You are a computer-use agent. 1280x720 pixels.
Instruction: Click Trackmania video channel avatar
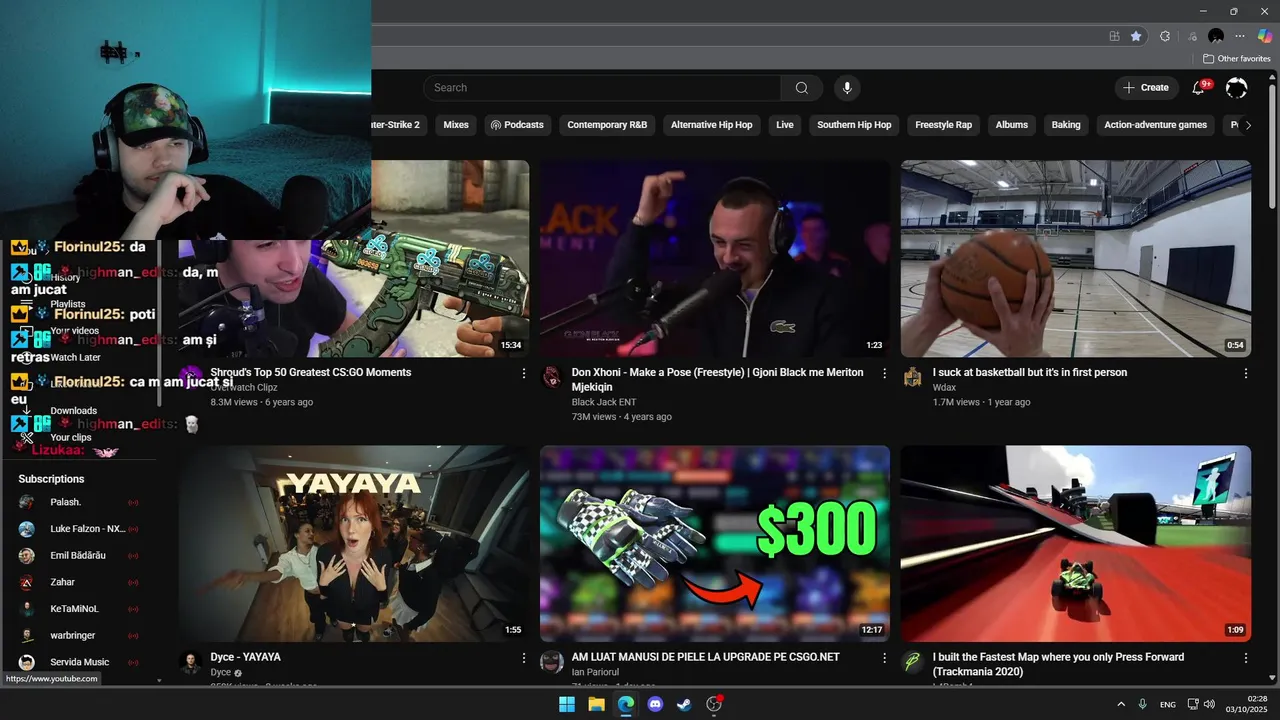click(912, 662)
